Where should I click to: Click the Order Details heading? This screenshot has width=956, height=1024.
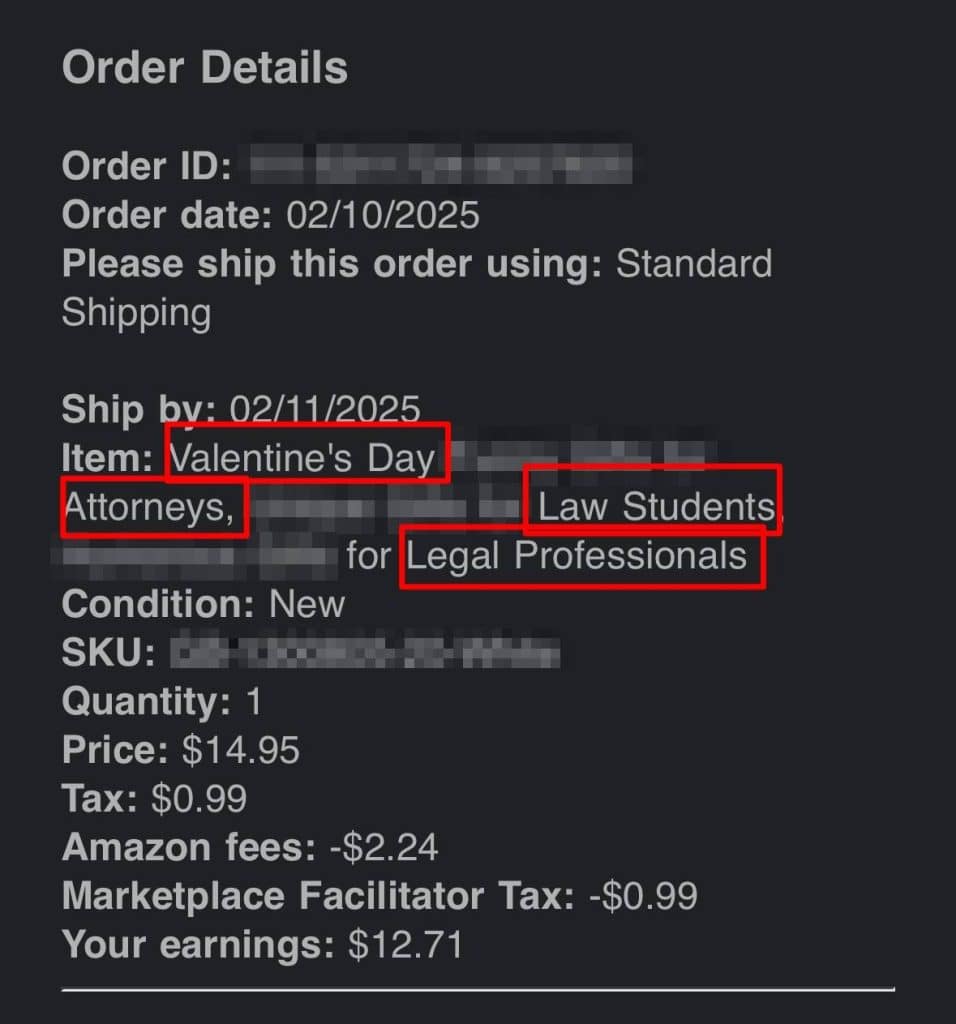205,68
